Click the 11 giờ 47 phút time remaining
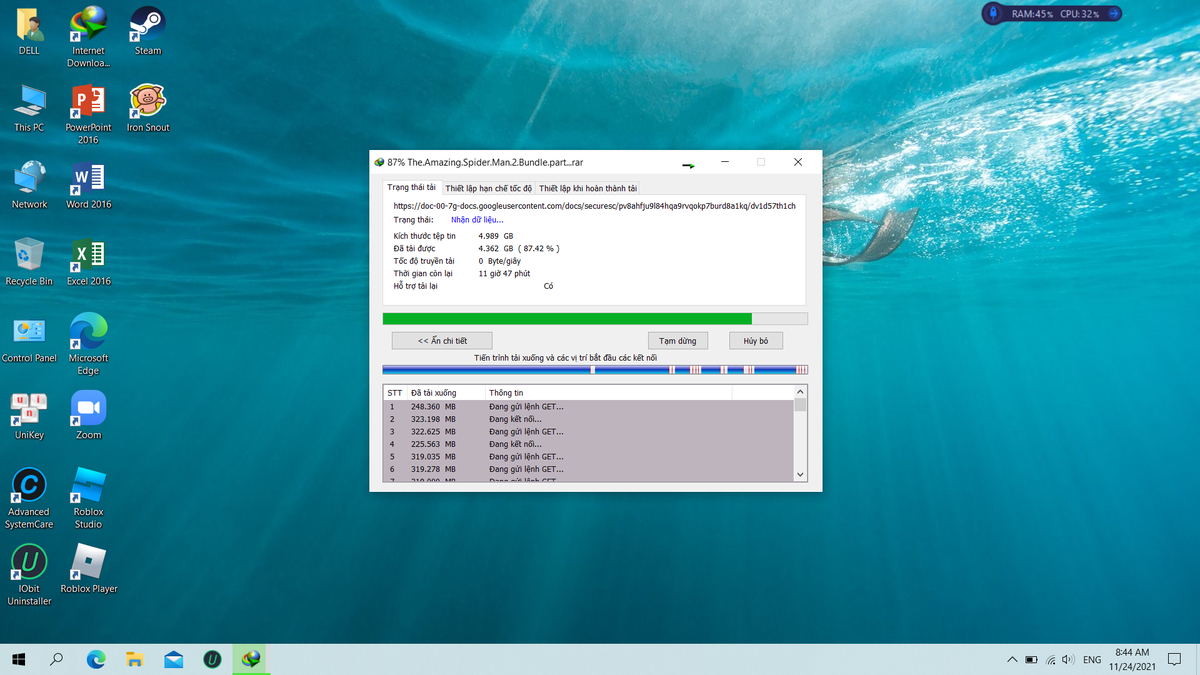The height and width of the screenshot is (675, 1200). 504,273
